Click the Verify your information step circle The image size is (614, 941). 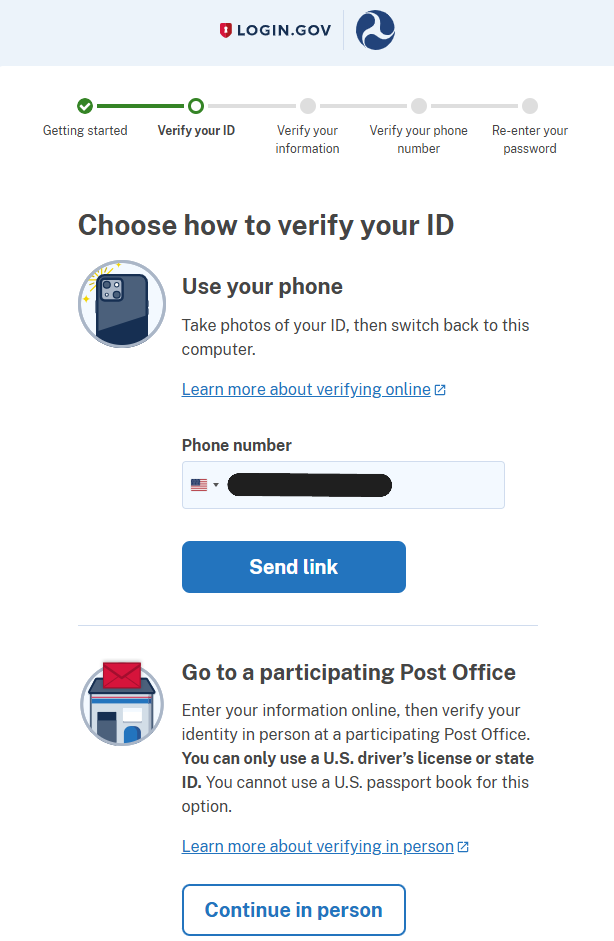coord(307,105)
